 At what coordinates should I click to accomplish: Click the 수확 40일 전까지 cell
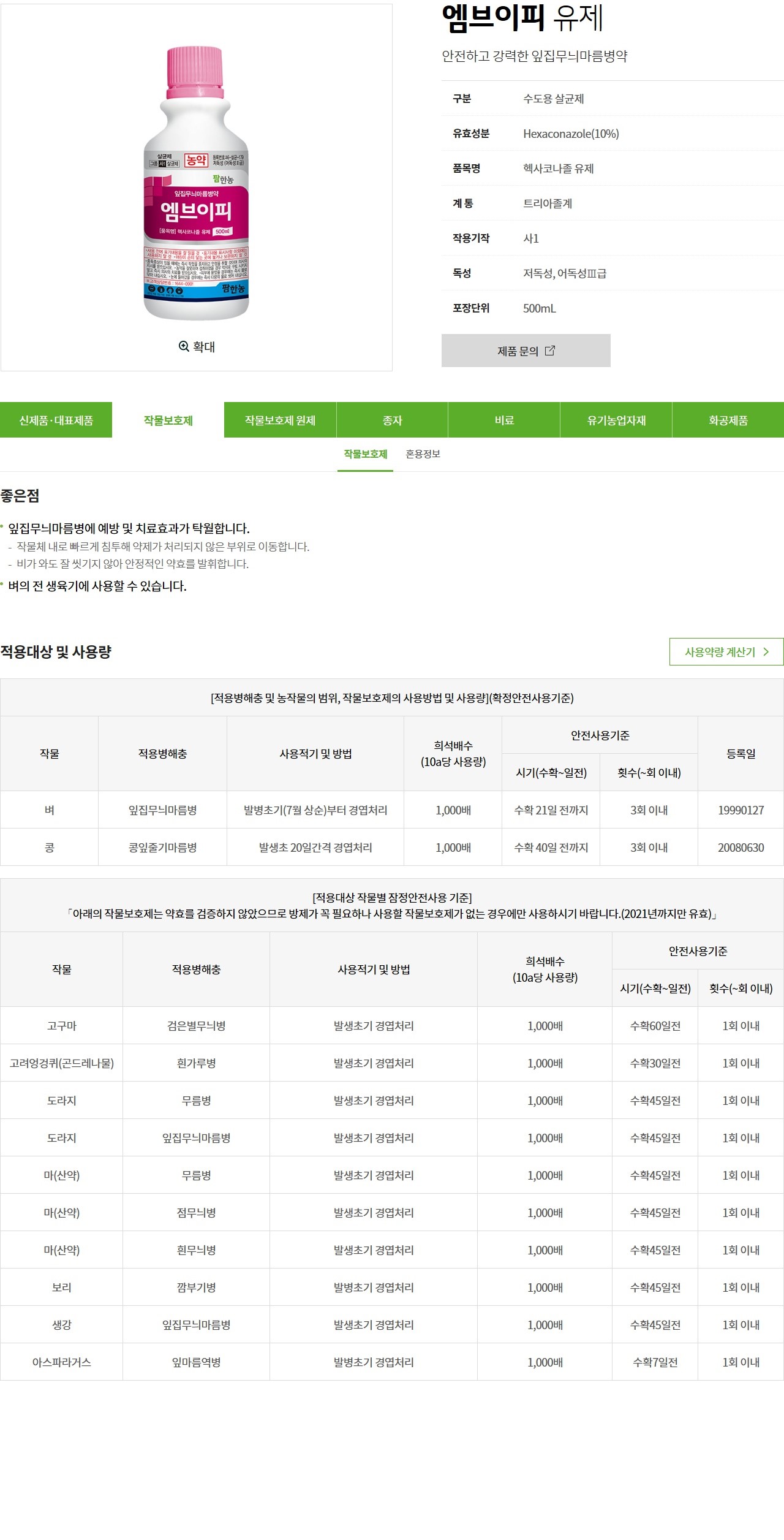[551, 848]
